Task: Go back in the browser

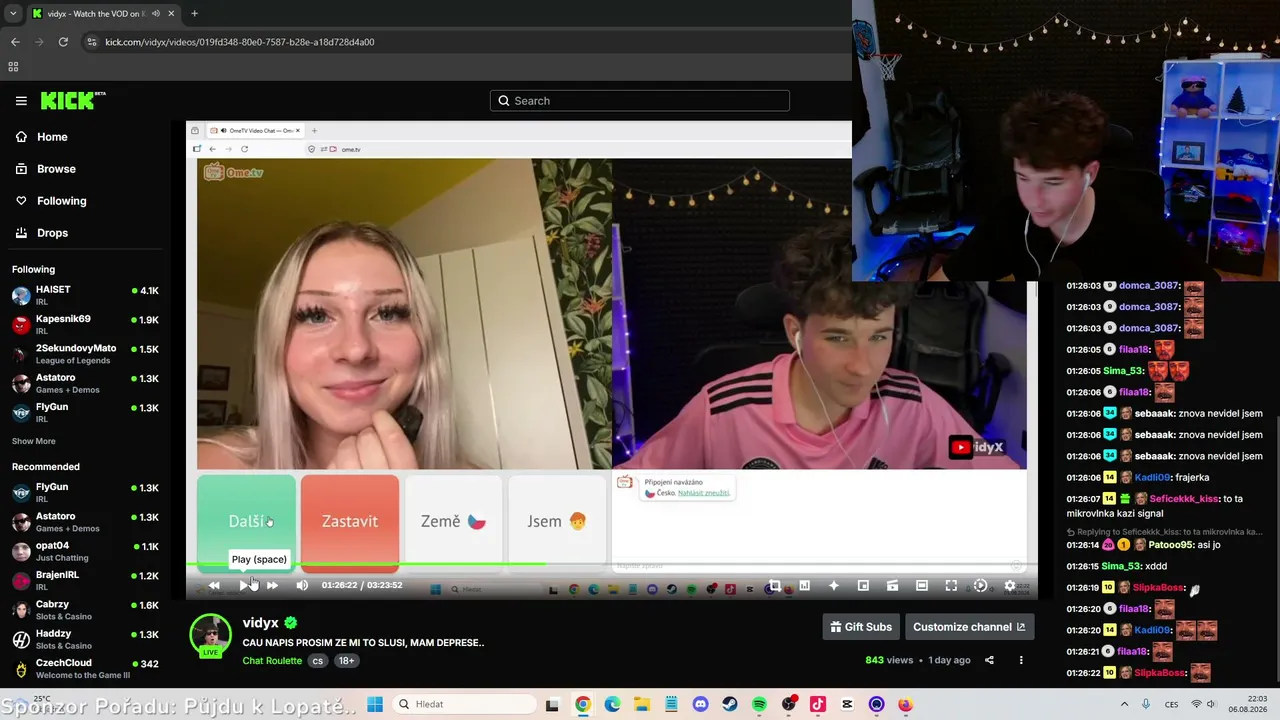Action: [x=15, y=42]
